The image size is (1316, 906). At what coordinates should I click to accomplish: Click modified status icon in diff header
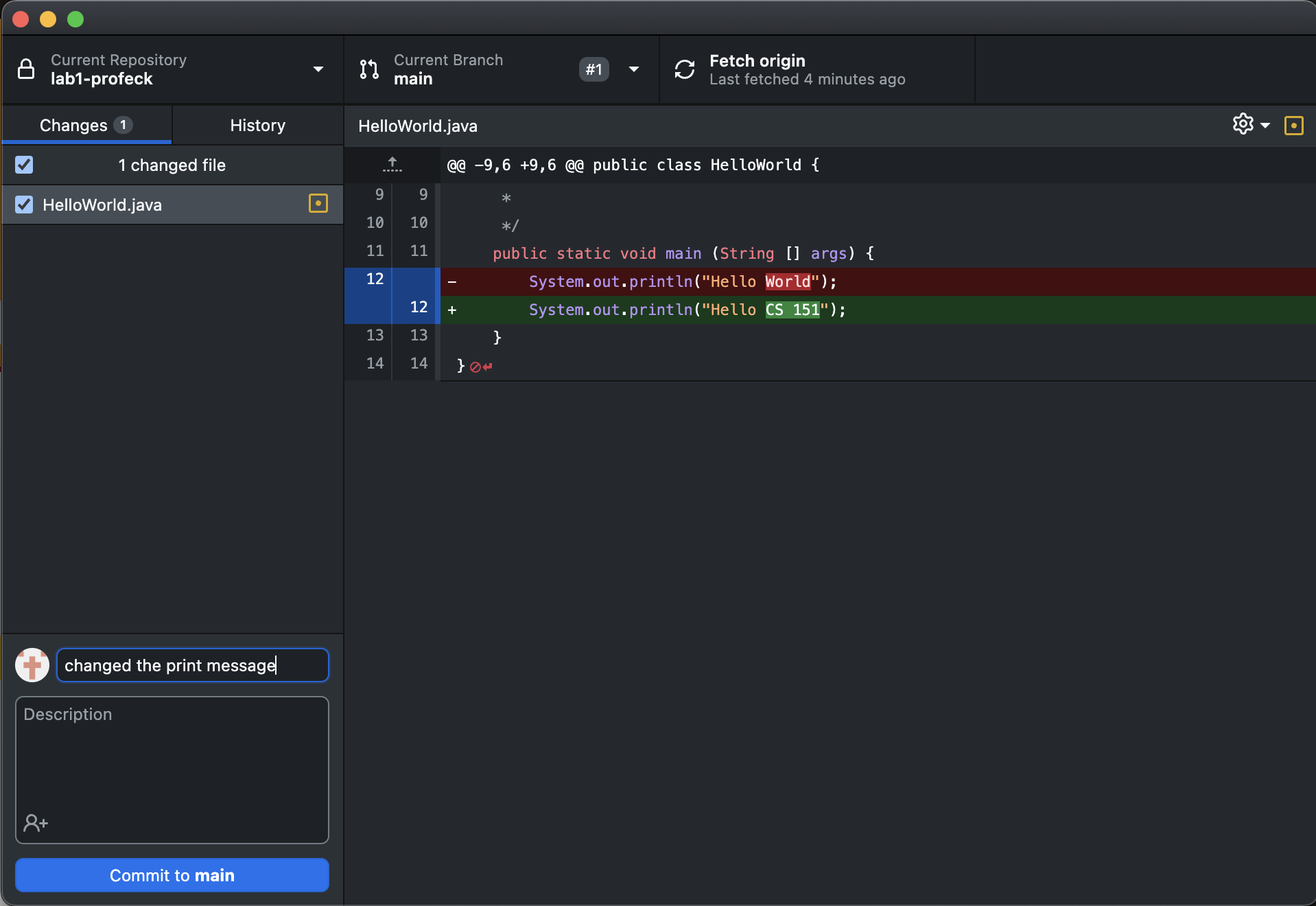1293,126
